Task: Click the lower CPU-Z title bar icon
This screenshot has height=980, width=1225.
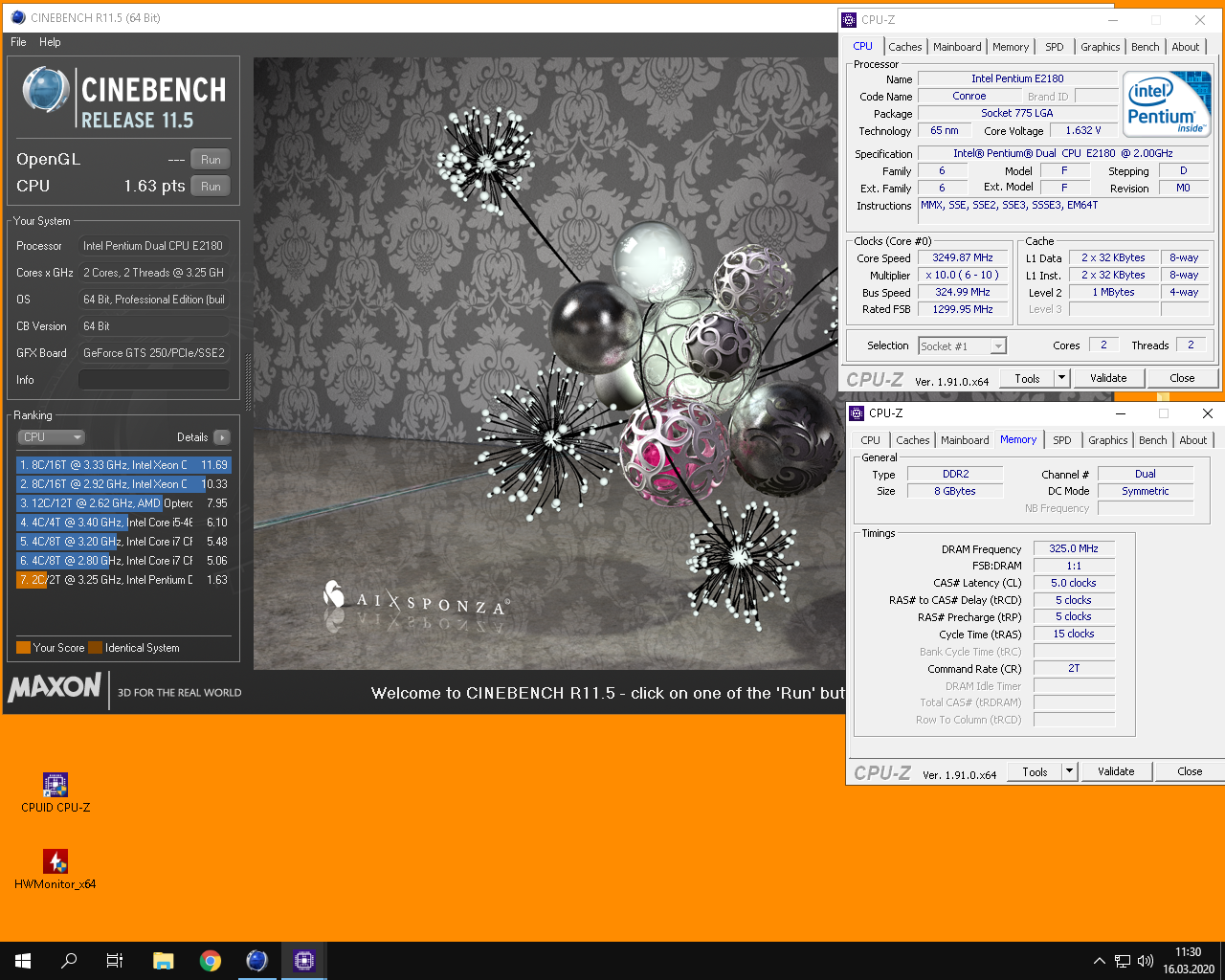Action: coord(857,413)
